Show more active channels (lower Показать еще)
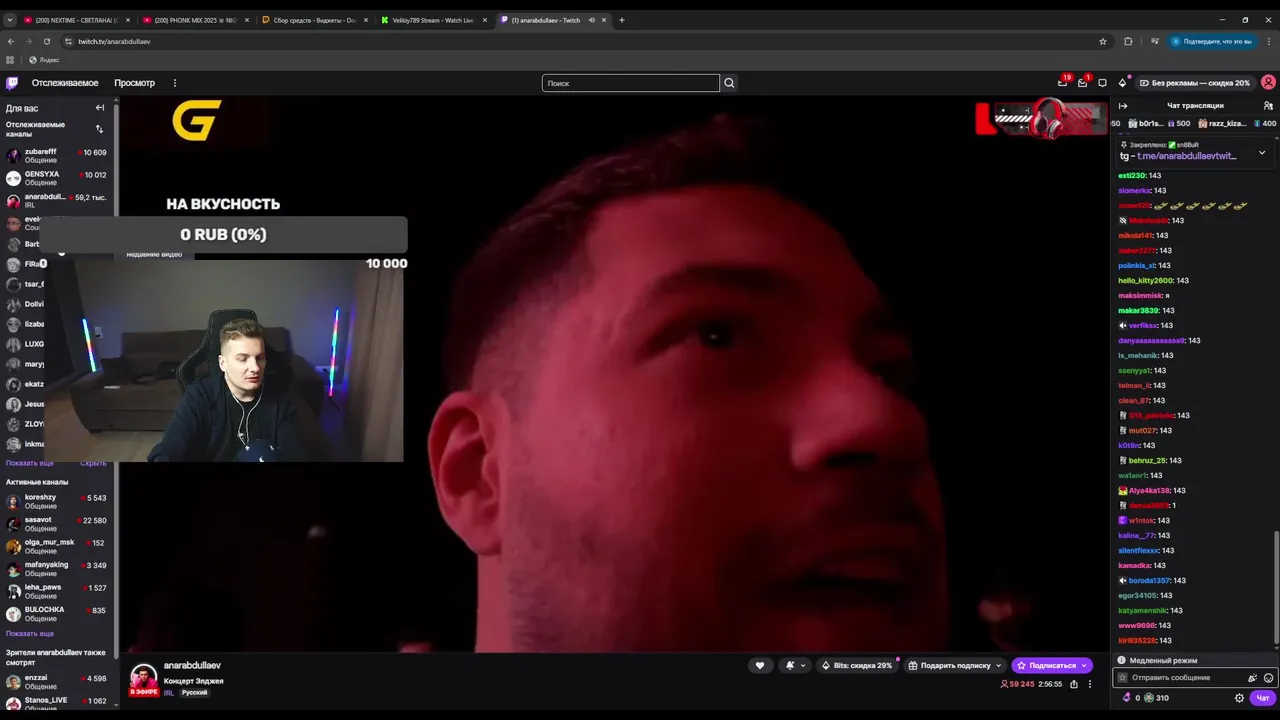Image resolution: width=1280 pixels, height=720 pixels. tap(30, 633)
